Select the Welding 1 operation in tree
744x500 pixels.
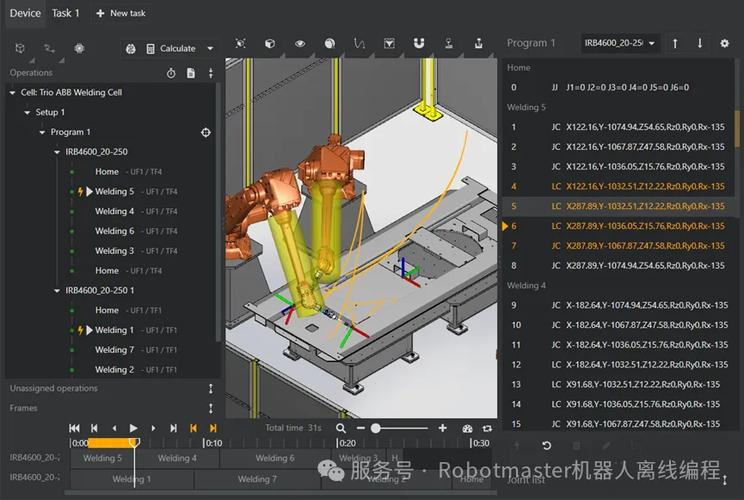click(114, 330)
